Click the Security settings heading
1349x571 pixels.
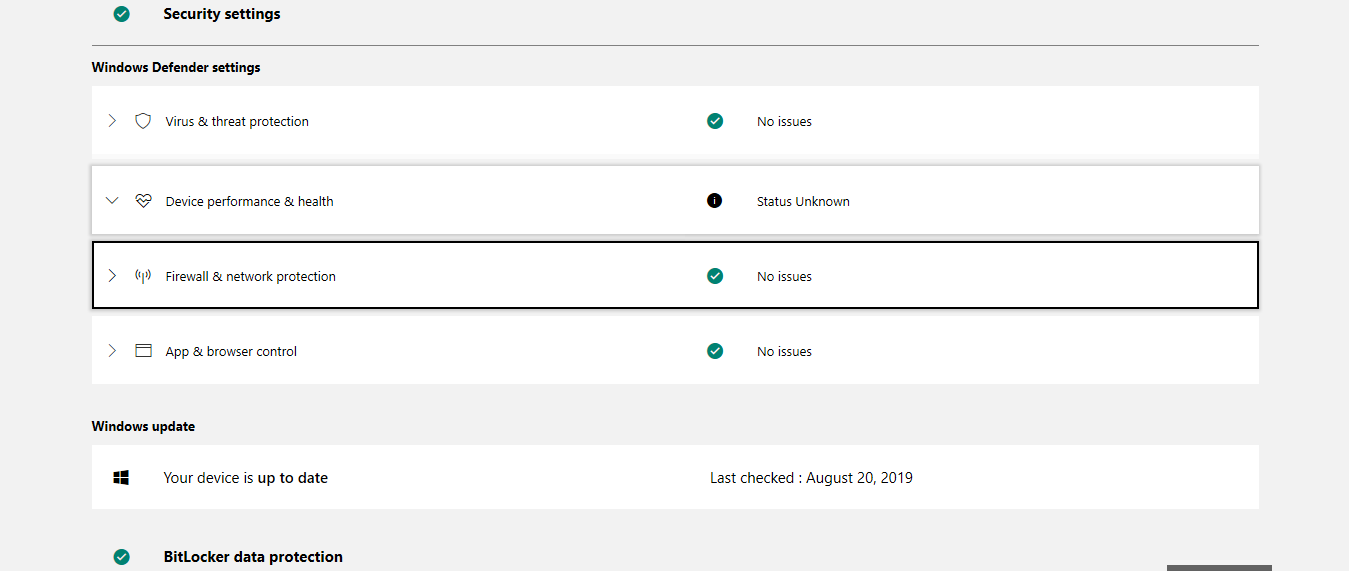[x=222, y=14]
